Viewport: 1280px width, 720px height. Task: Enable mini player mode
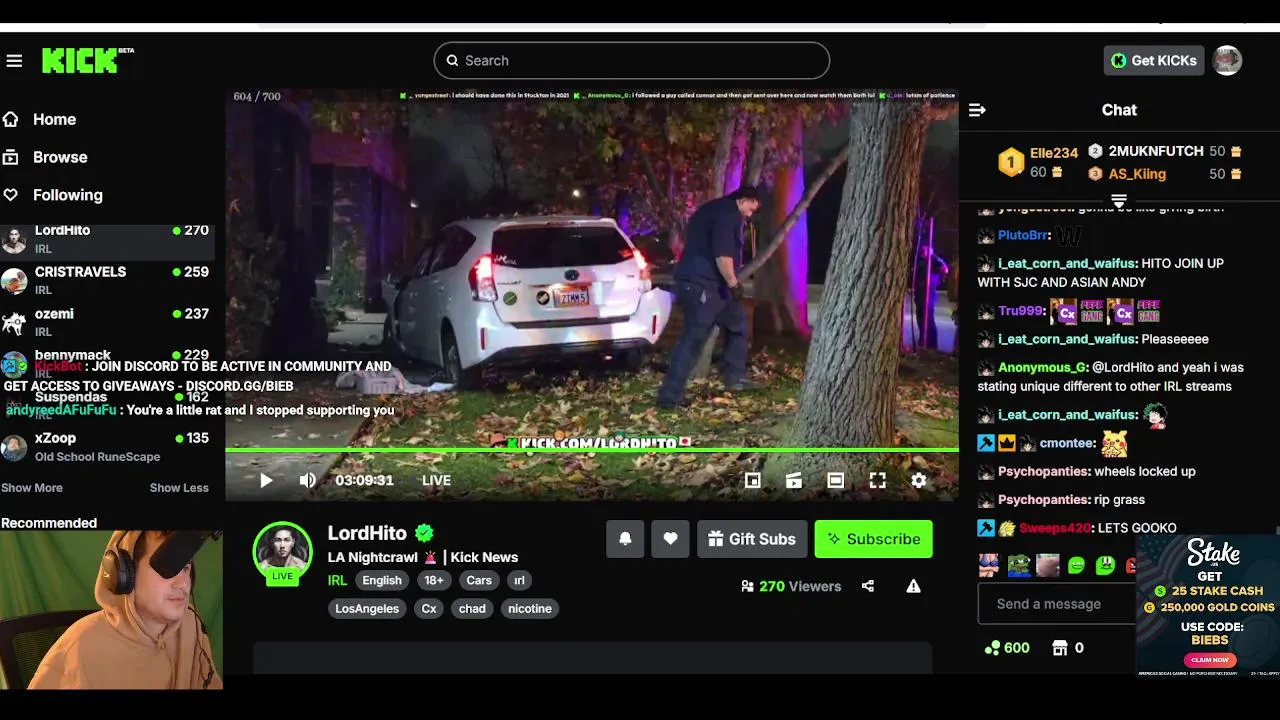coord(753,480)
